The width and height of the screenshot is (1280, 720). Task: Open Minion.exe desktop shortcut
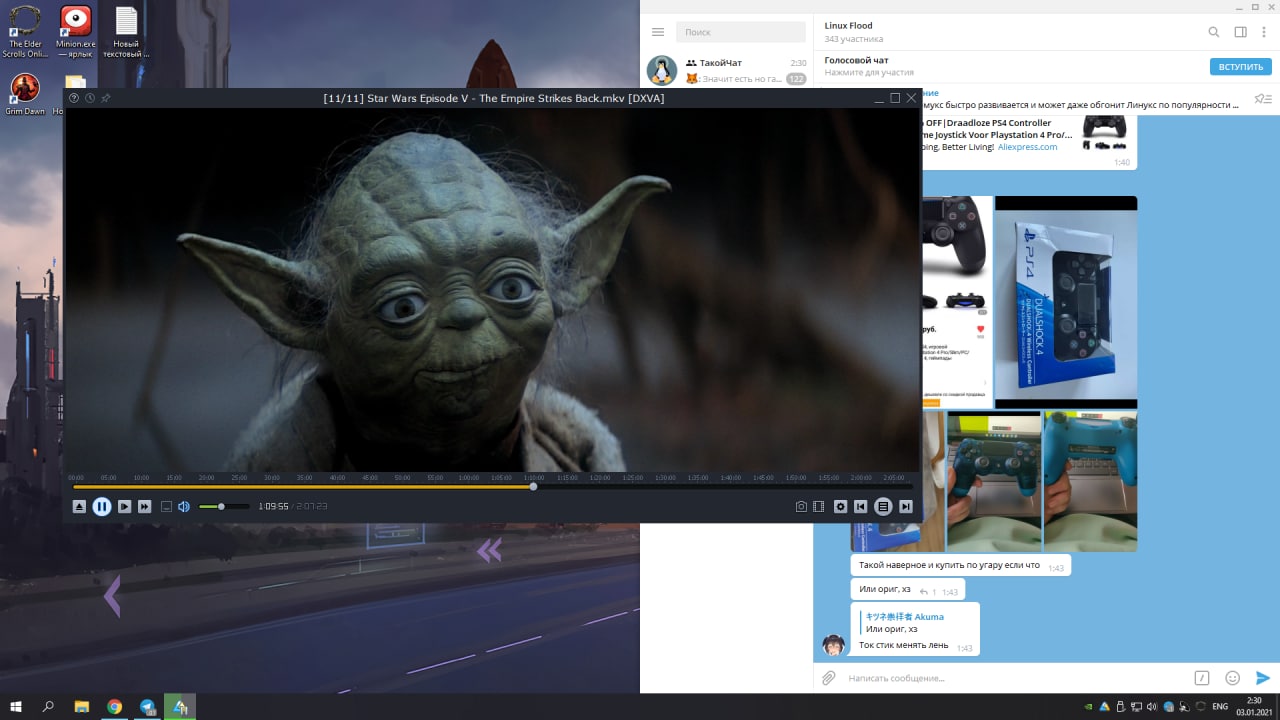76,31
